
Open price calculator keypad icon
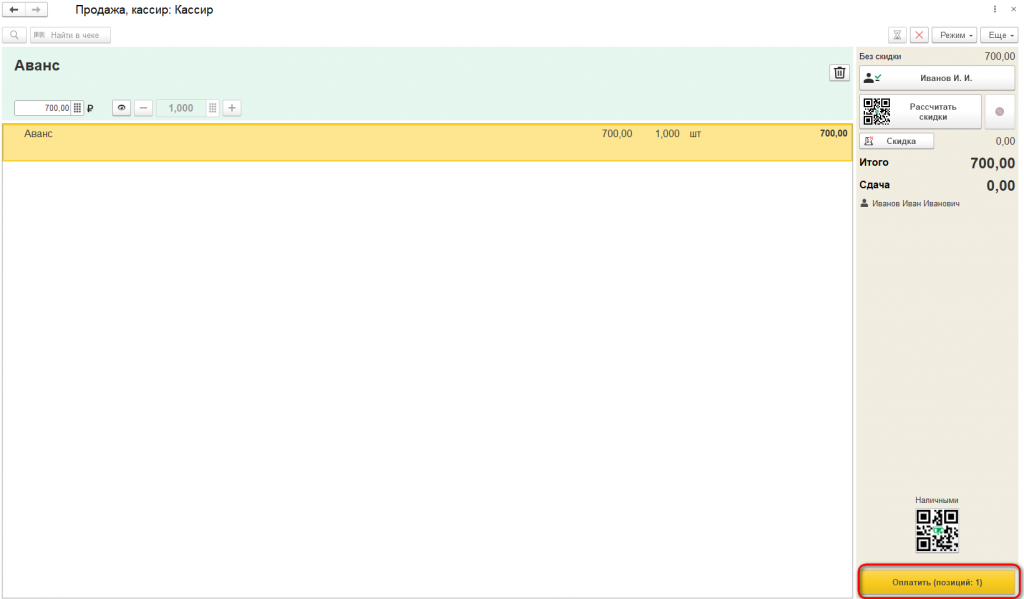(x=77, y=108)
